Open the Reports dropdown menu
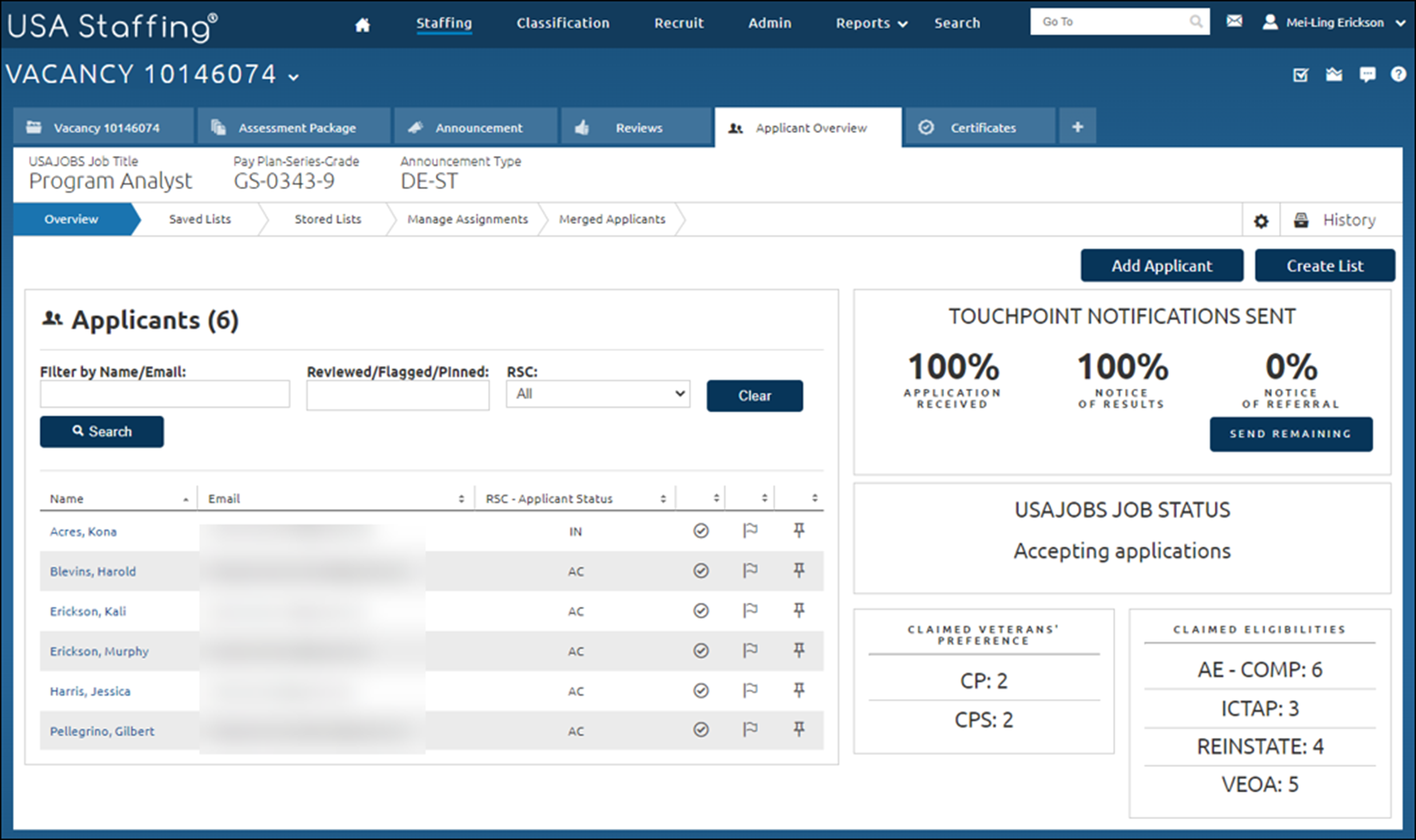Screen dimensions: 1416x840 coord(871,23)
